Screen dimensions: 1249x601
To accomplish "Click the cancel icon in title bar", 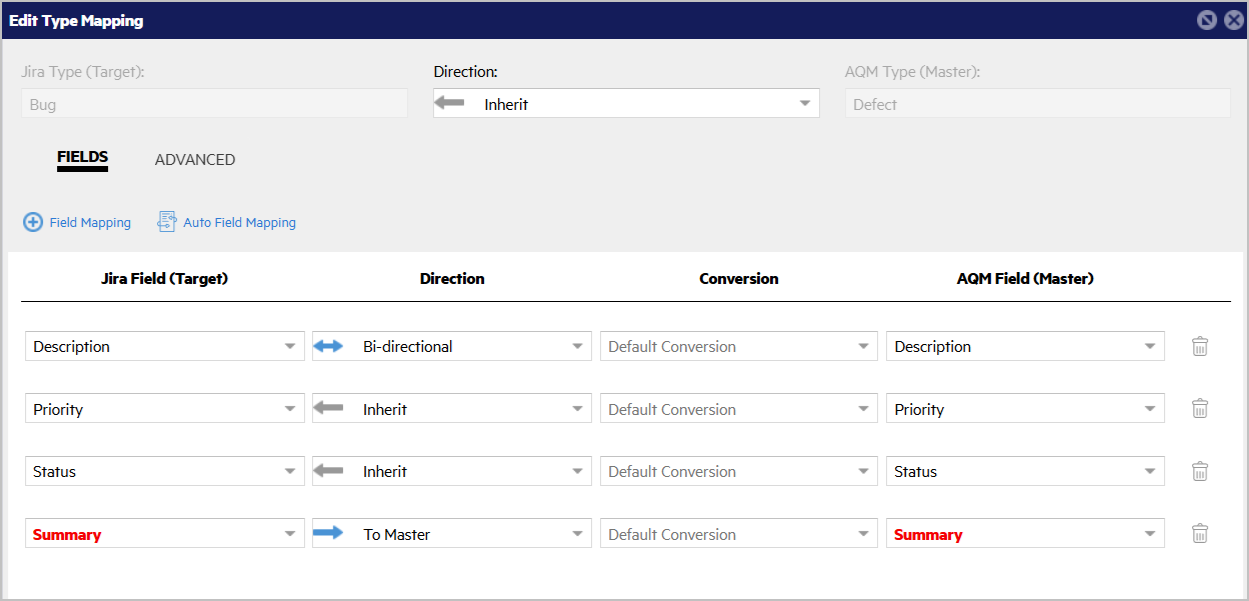I will point(1207,20).
